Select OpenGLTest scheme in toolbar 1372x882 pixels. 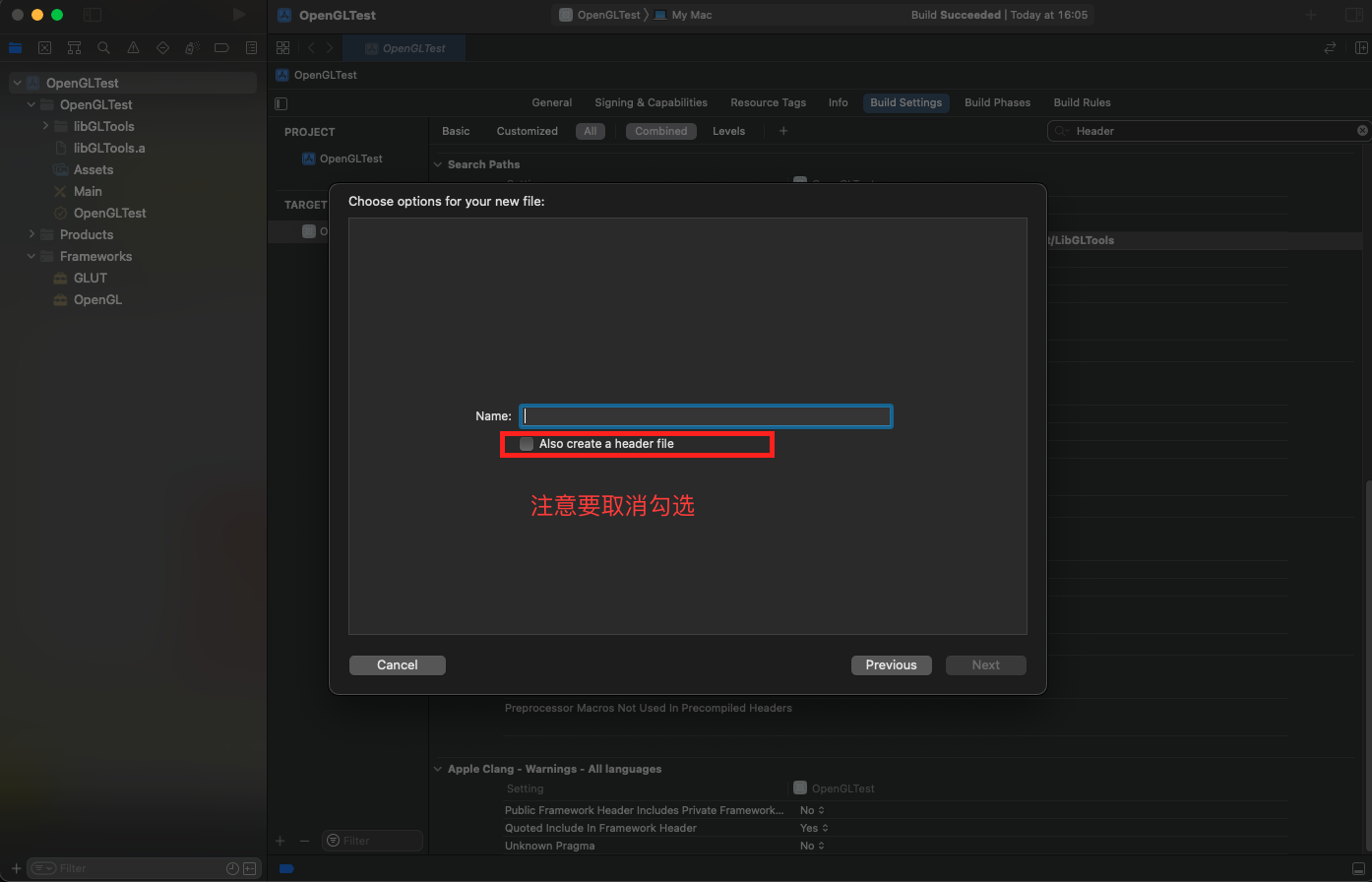600,15
